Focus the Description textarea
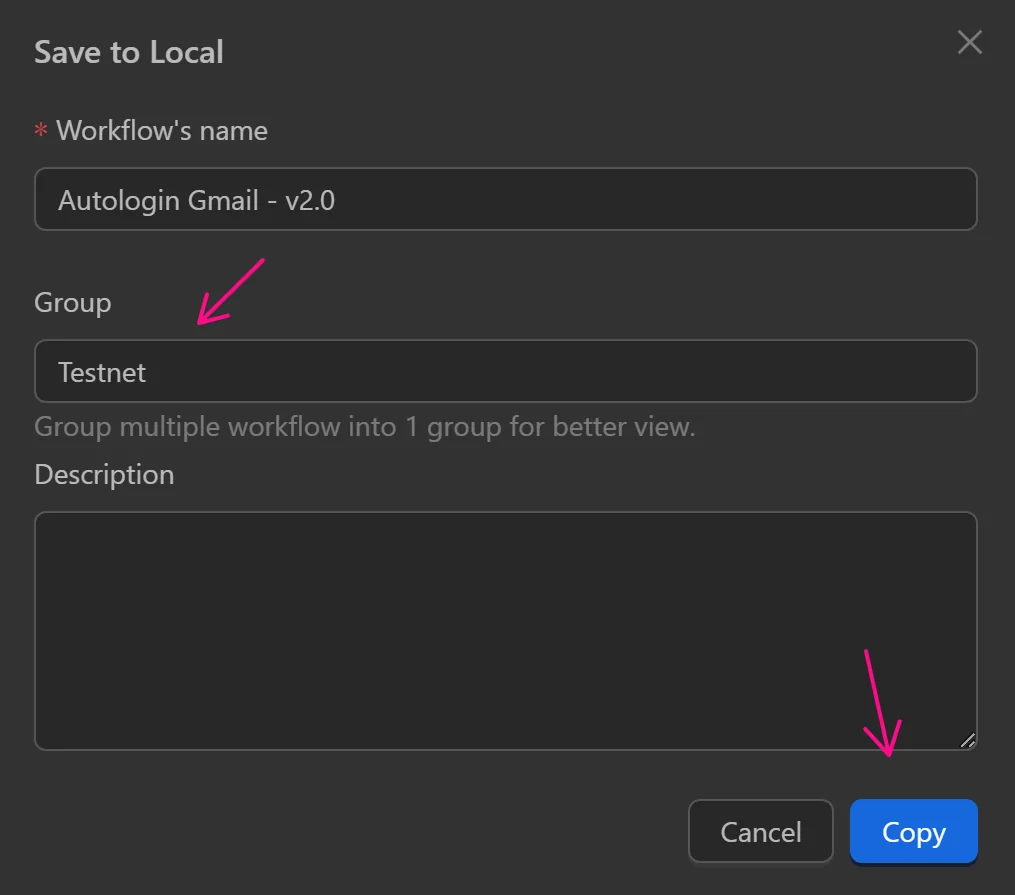This screenshot has height=895, width=1015. click(x=505, y=630)
